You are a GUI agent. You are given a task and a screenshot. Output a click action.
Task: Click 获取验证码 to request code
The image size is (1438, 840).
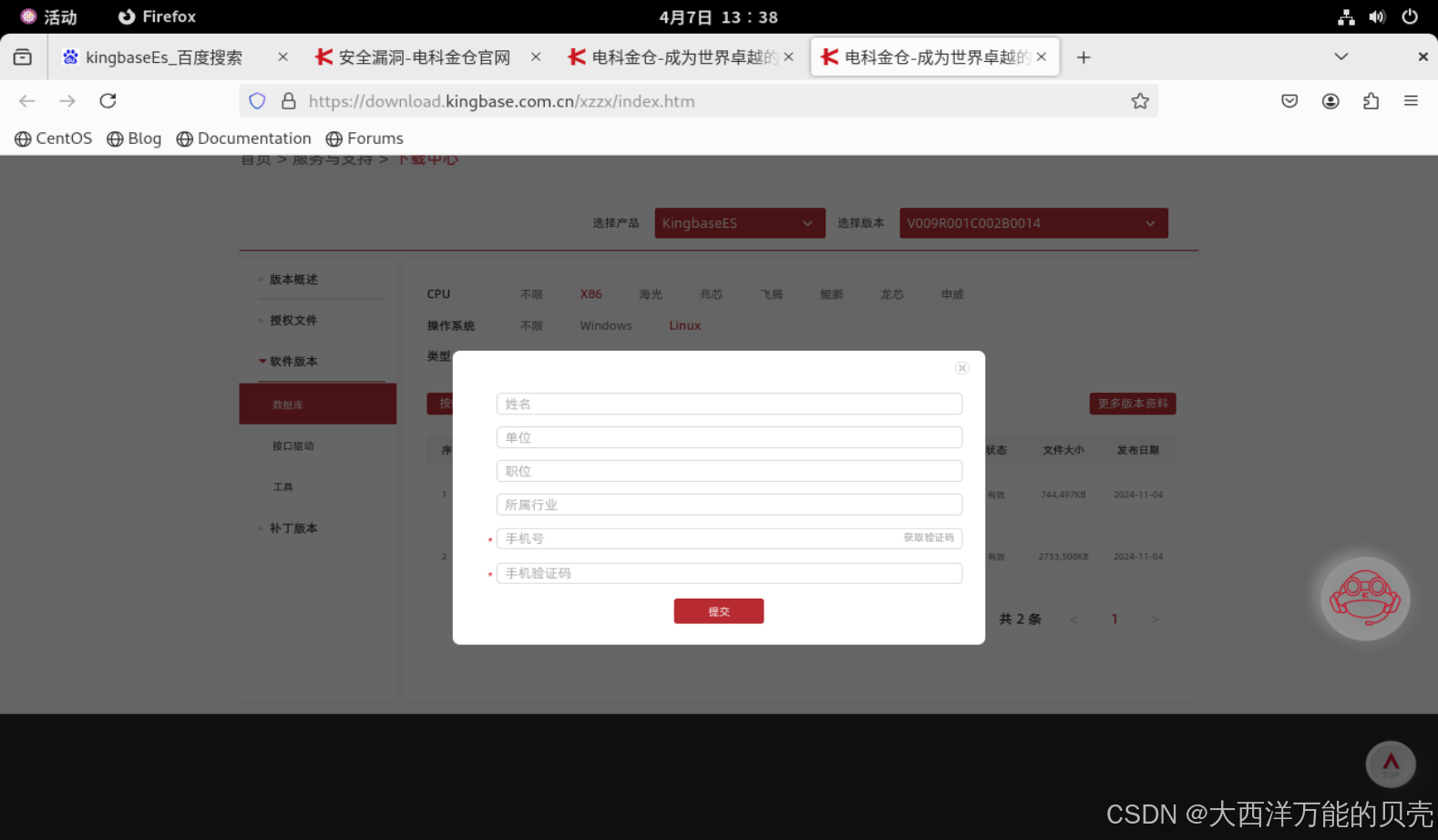[929, 538]
